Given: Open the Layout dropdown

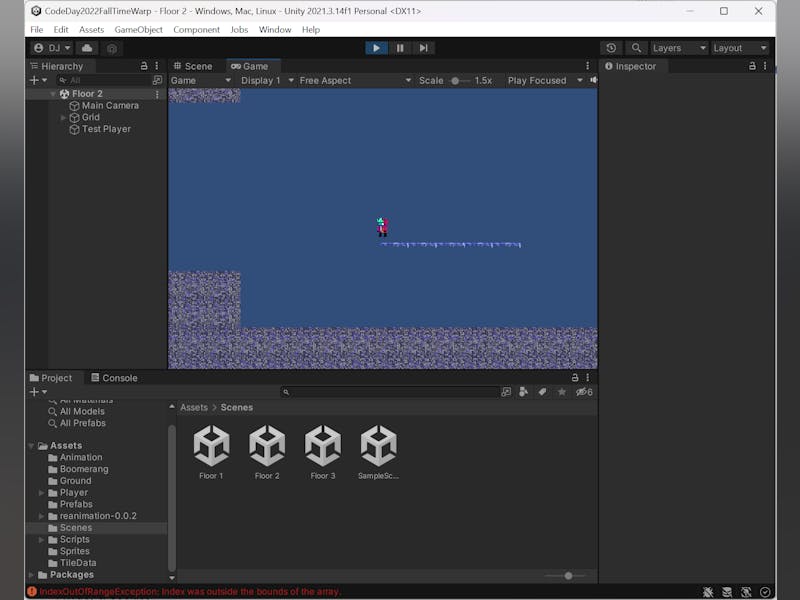Looking at the screenshot, I should [x=740, y=48].
